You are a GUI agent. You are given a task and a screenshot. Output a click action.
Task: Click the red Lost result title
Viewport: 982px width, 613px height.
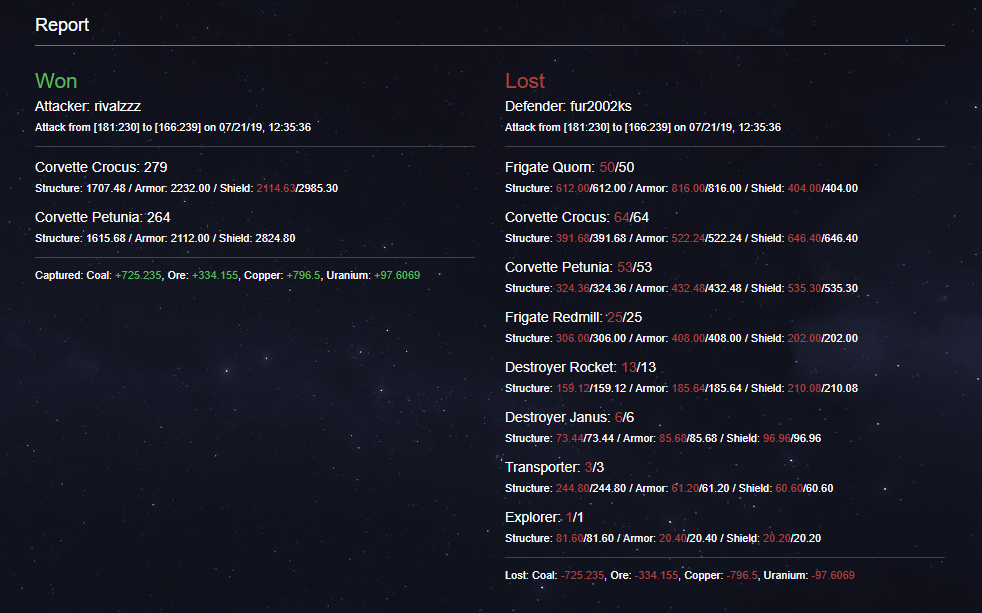click(x=525, y=81)
